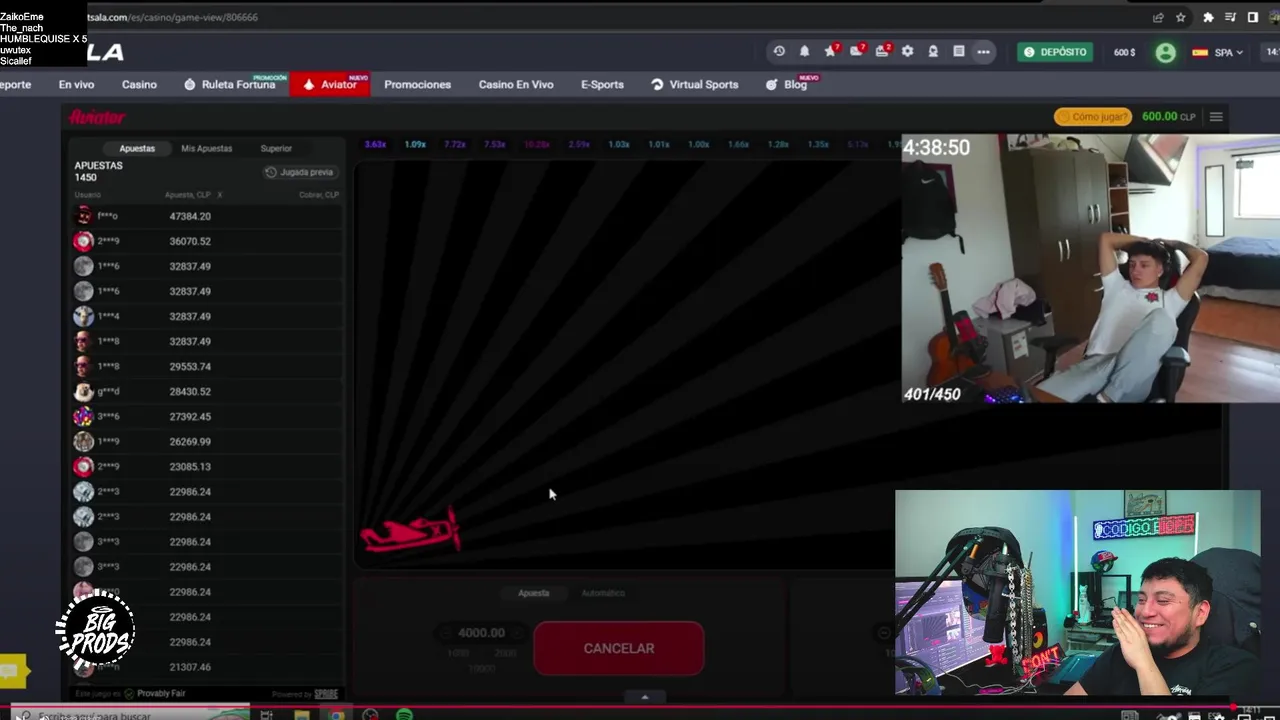Open browser media control icon
1280x720 pixels.
click(1230, 17)
